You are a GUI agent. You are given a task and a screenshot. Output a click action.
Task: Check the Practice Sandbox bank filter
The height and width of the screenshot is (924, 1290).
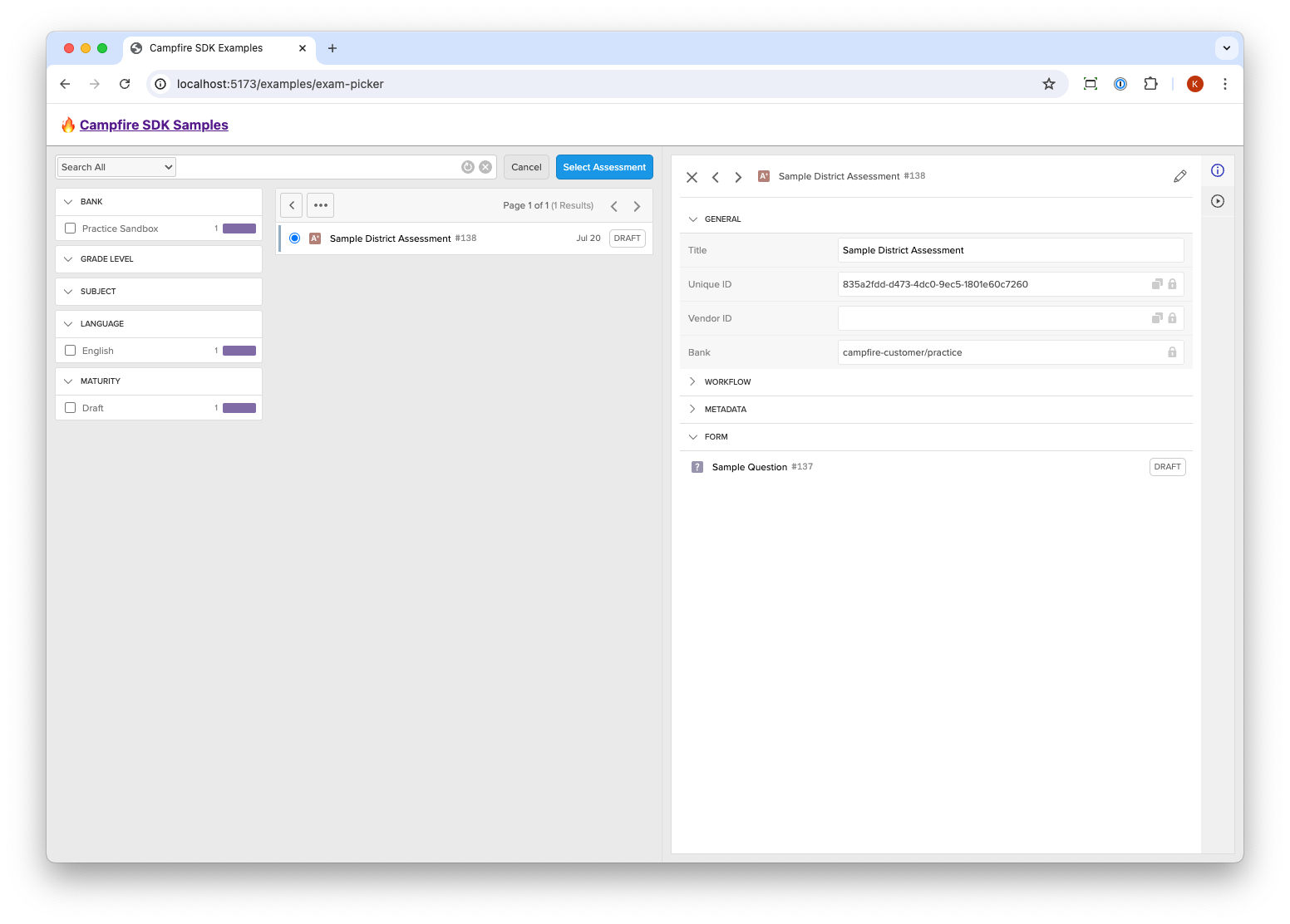[x=71, y=229]
